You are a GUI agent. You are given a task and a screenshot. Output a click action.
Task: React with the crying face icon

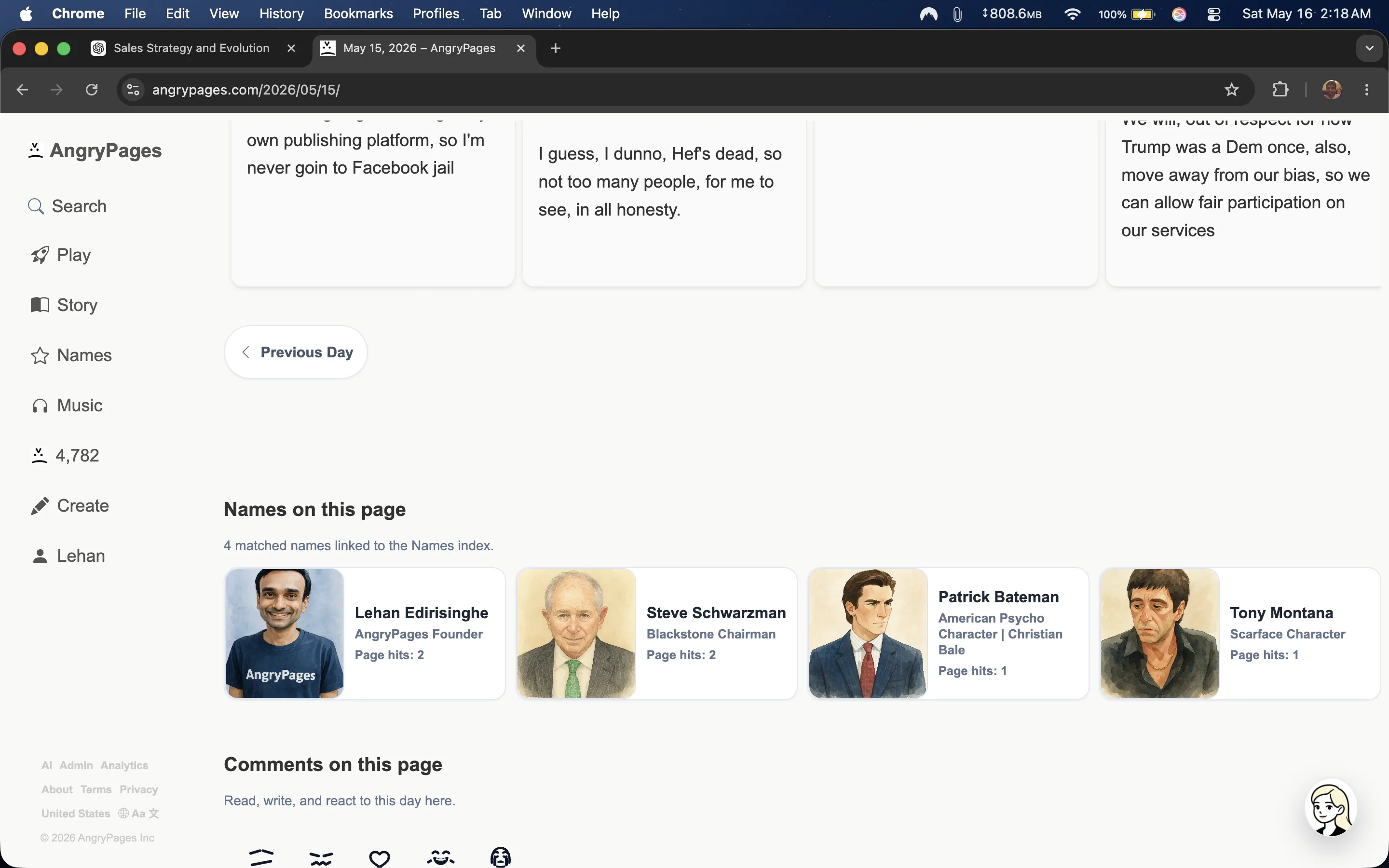click(x=501, y=857)
